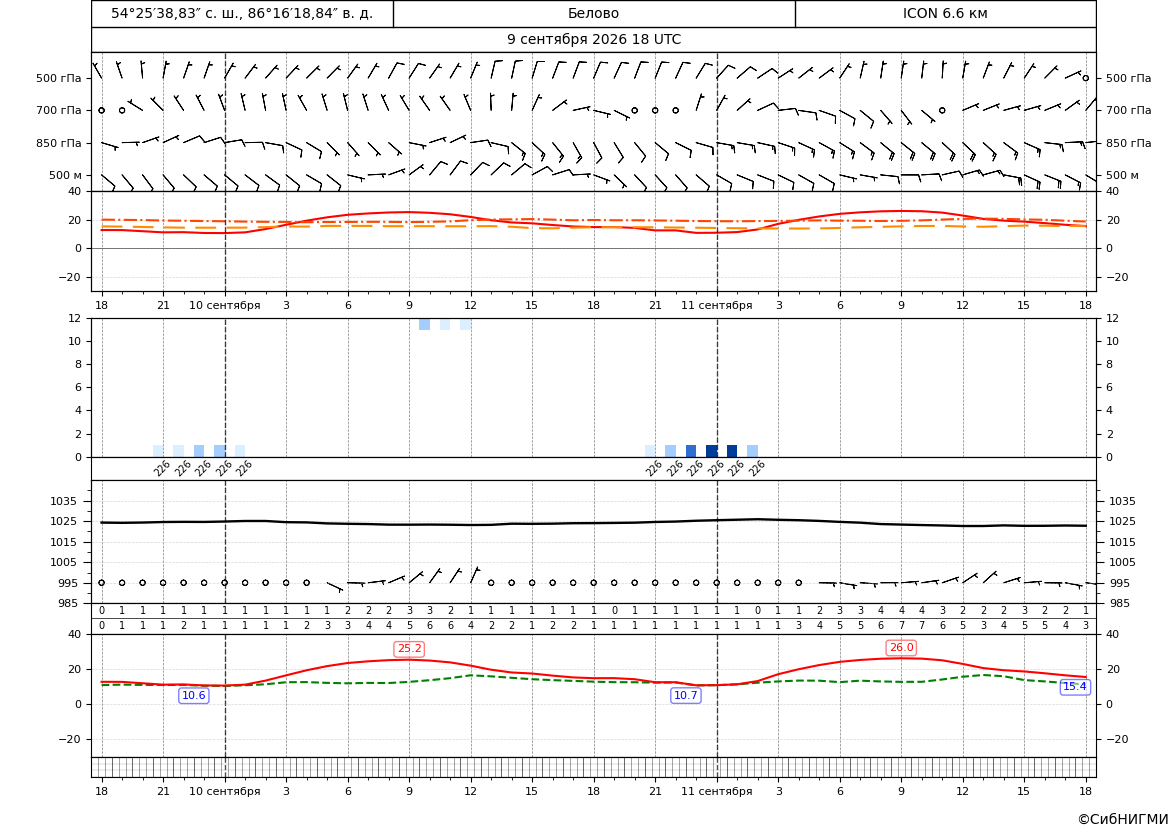1169x827 pixels.
Task: Click the 500 м level label on right
Action: click(x=1123, y=175)
